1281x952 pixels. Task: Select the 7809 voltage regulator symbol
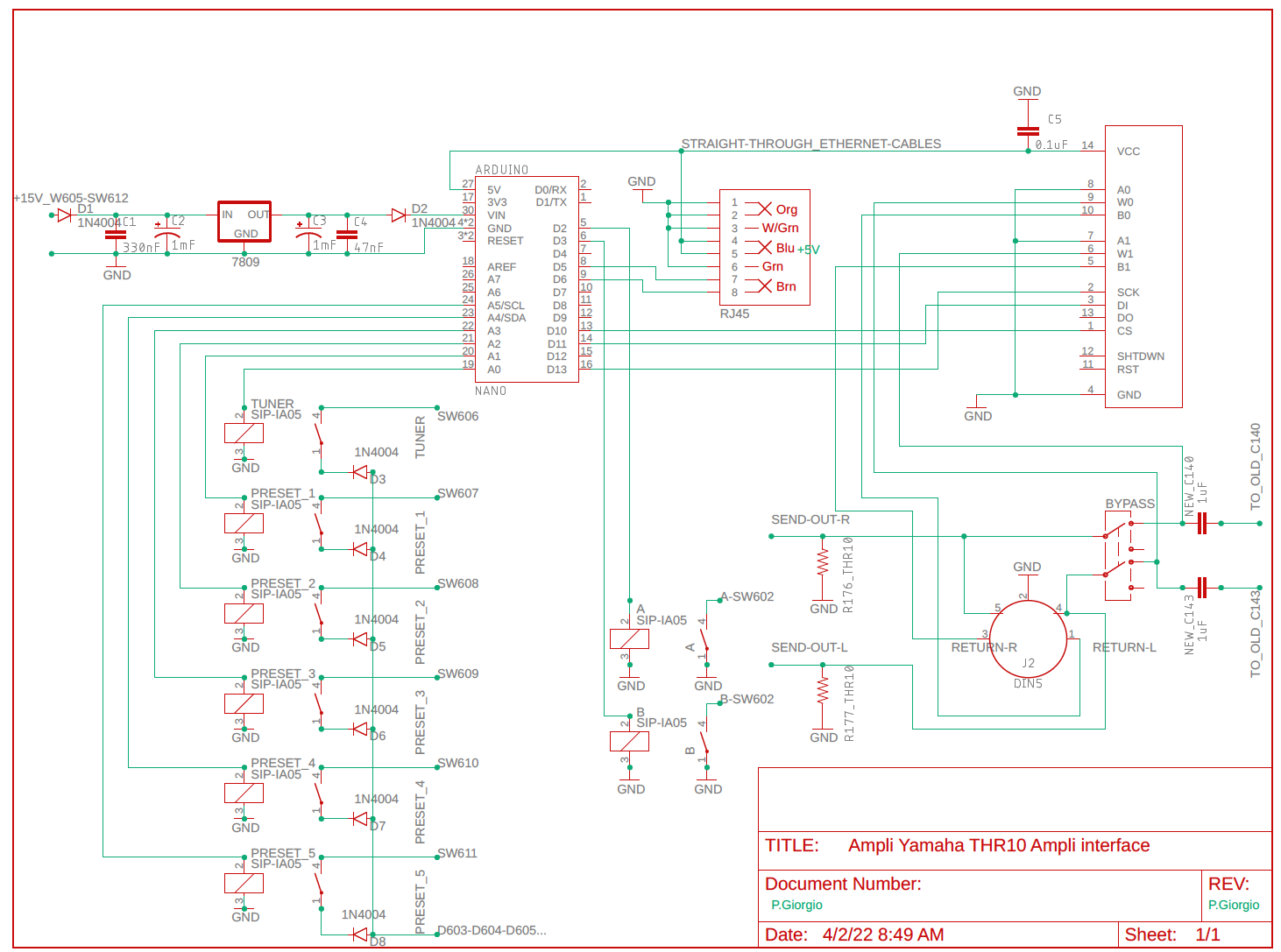point(244,222)
